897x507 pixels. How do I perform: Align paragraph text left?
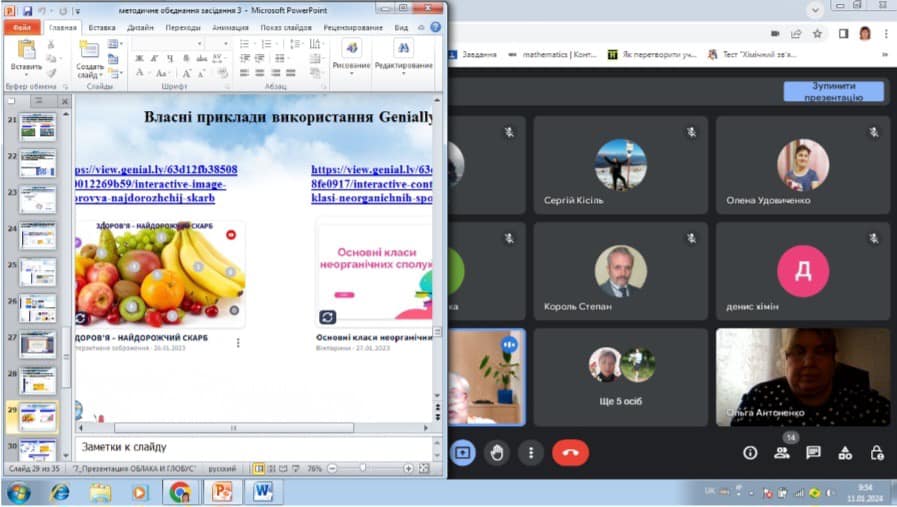coord(245,73)
